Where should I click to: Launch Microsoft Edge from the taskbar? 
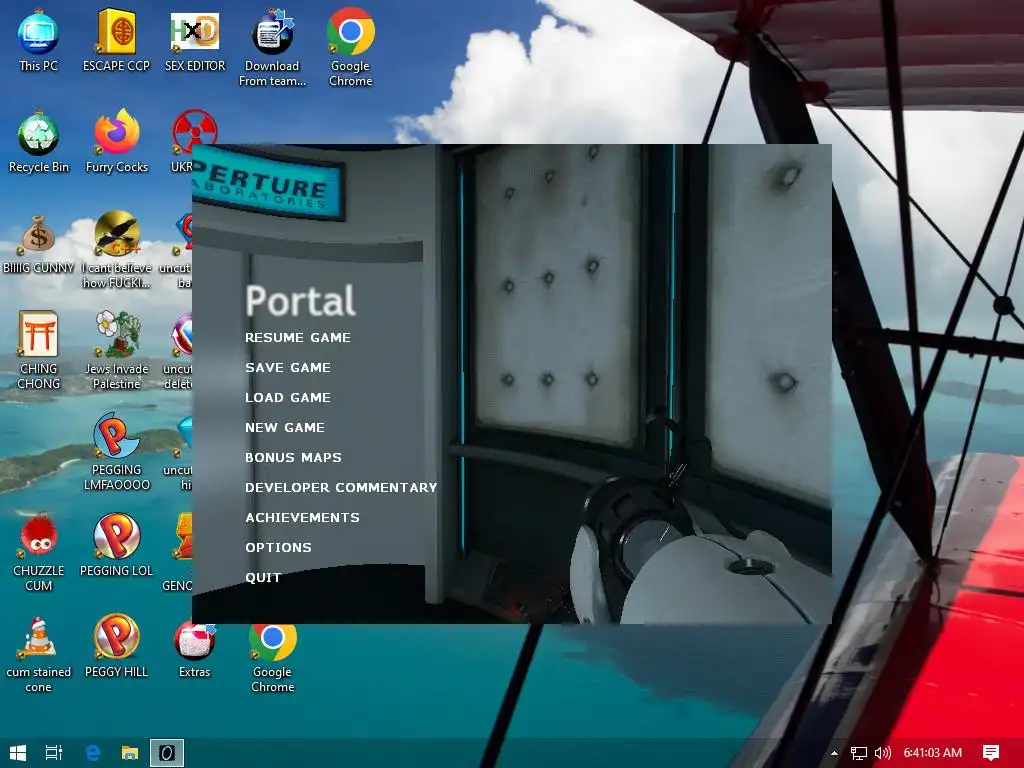coord(93,753)
